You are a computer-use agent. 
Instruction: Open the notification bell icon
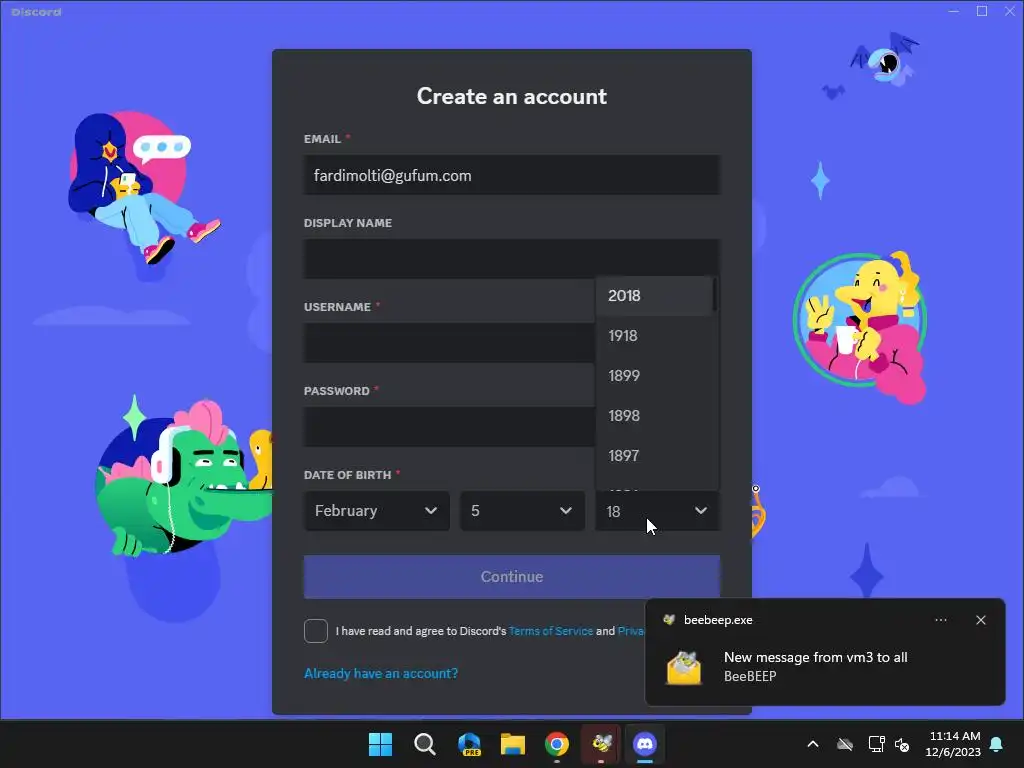[x=997, y=744]
